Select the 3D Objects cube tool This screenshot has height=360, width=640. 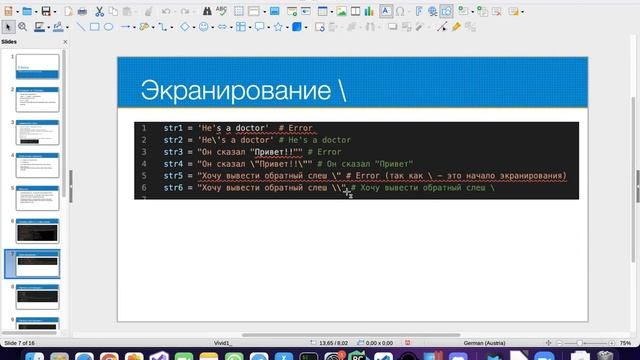297,27
